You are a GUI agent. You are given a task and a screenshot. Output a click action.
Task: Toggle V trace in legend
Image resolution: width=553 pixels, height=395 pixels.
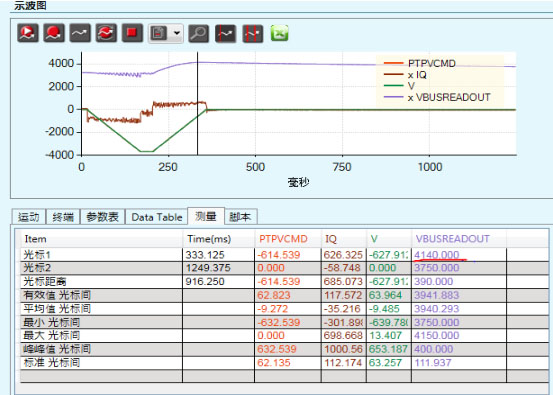tap(399, 86)
